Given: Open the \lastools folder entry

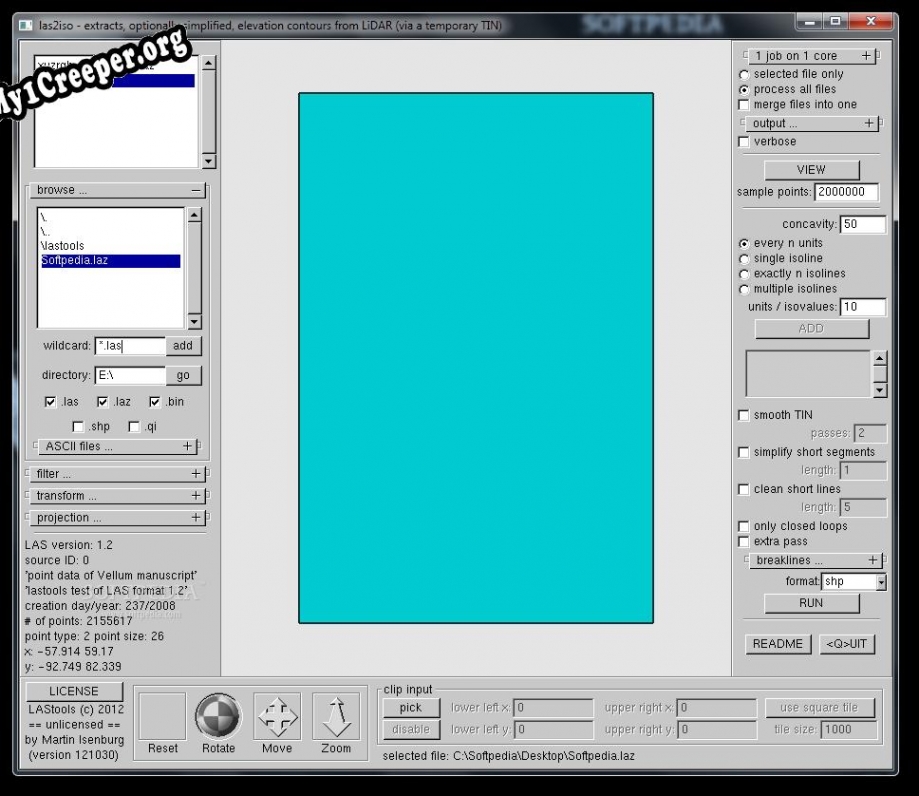Looking at the screenshot, I should coord(62,246).
